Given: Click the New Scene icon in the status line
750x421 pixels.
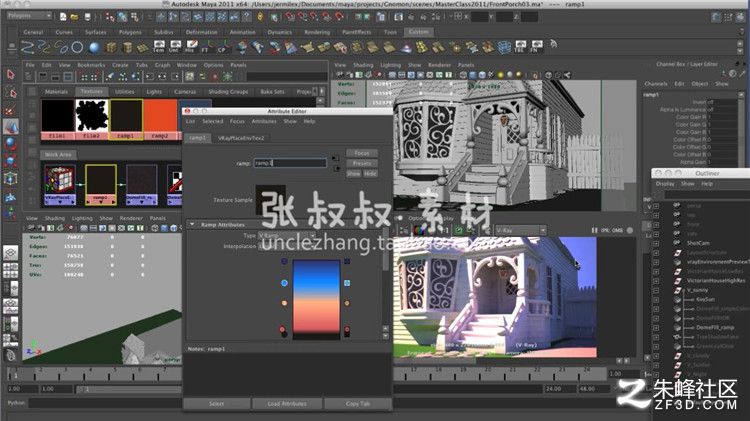Looking at the screenshot, I should coord(63,17).
